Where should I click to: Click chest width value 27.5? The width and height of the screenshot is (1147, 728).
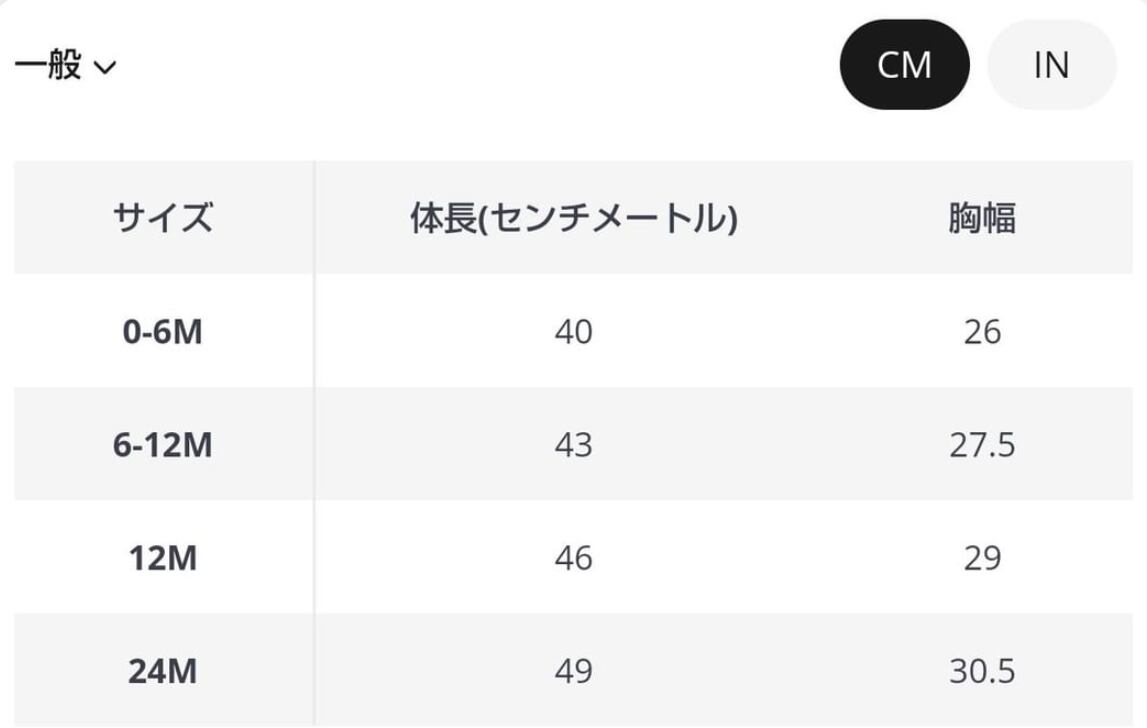(982, 445)
